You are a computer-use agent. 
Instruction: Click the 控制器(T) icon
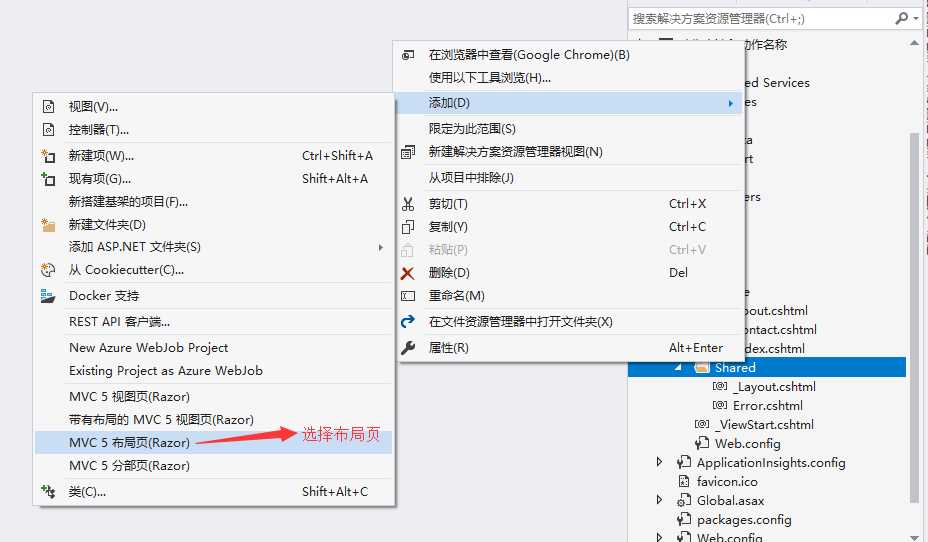click(x=49, y=130)
